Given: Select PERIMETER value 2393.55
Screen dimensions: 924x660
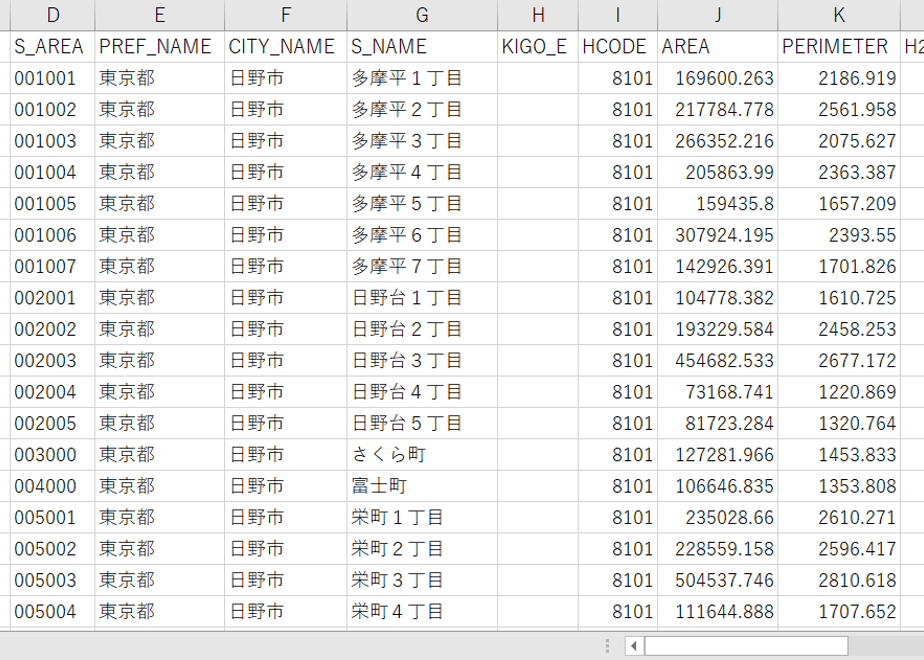Looking at the screenshot, I should point(839,235).
